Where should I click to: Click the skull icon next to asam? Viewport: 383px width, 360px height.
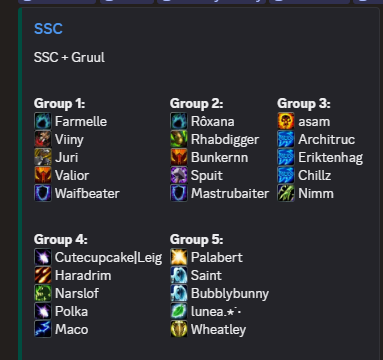[286, 121]
